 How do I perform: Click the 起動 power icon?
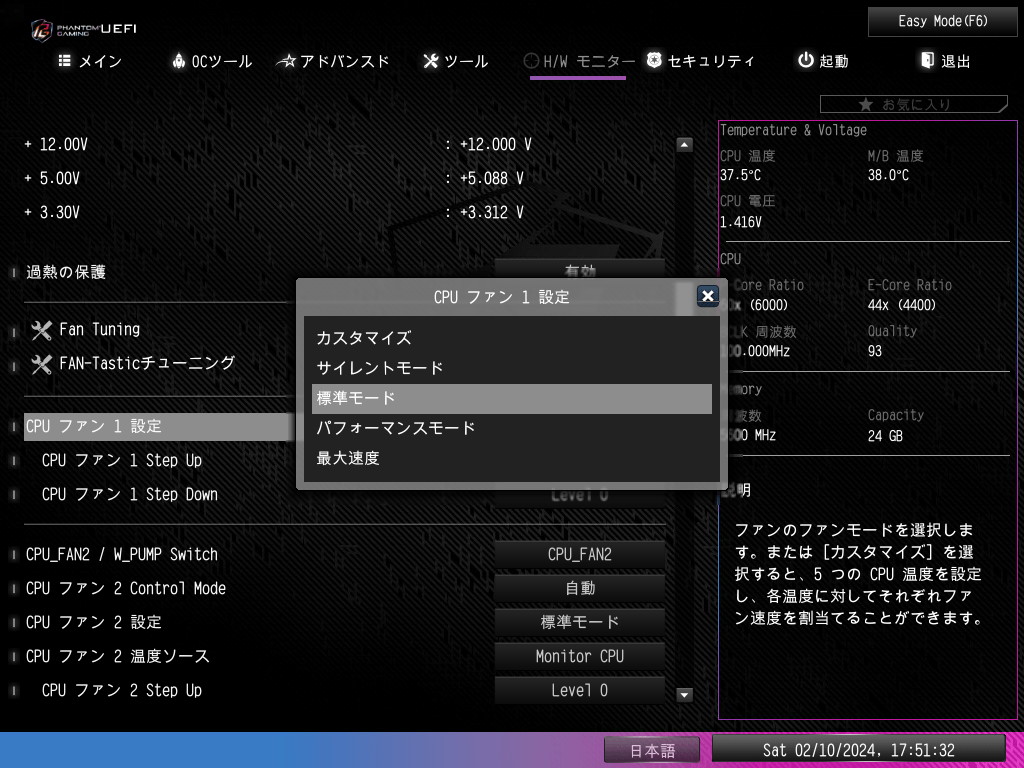coord(806,60)
